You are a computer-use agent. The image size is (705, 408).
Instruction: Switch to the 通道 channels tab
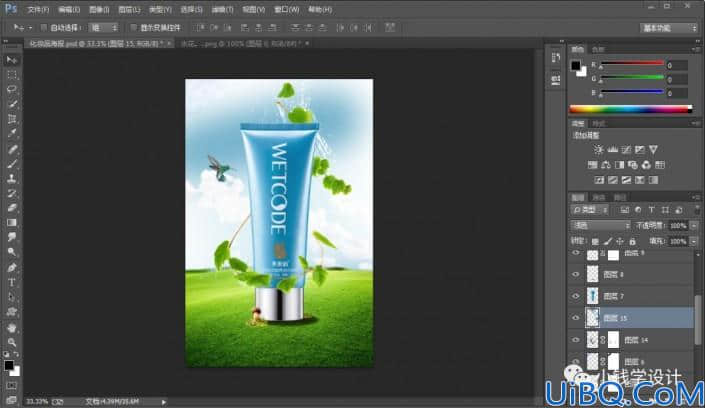coord(598,197)
